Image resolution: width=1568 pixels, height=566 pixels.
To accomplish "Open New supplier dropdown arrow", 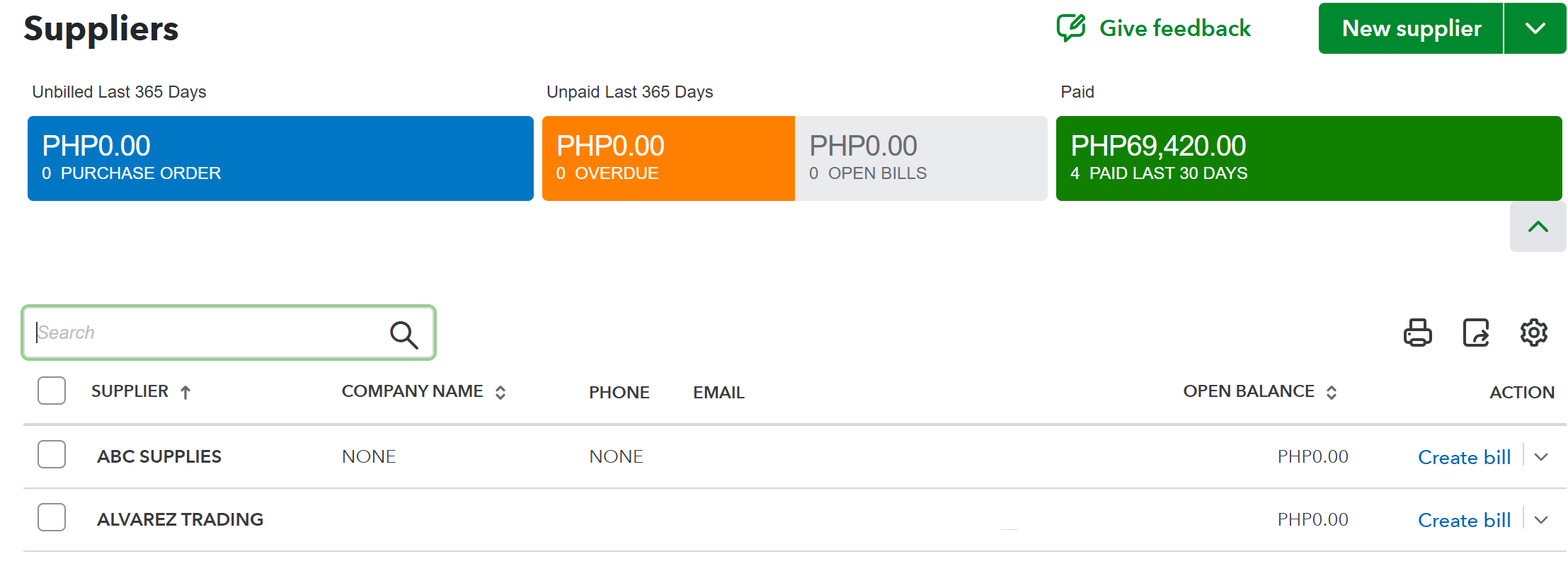I will (x=1535, y=28).
